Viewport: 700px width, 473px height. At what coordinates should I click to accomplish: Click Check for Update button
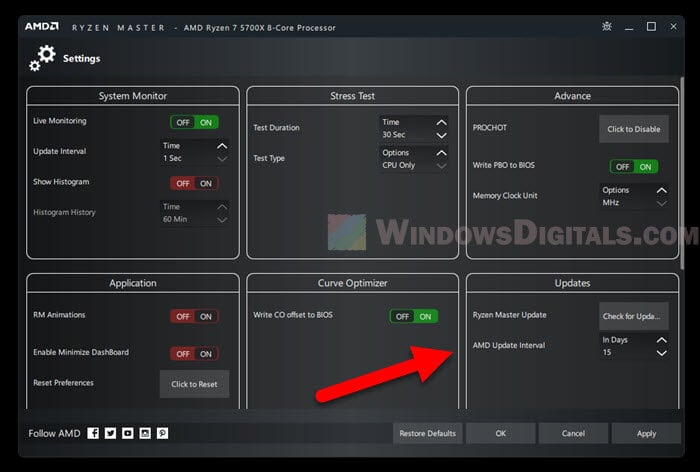click(633, 316)
